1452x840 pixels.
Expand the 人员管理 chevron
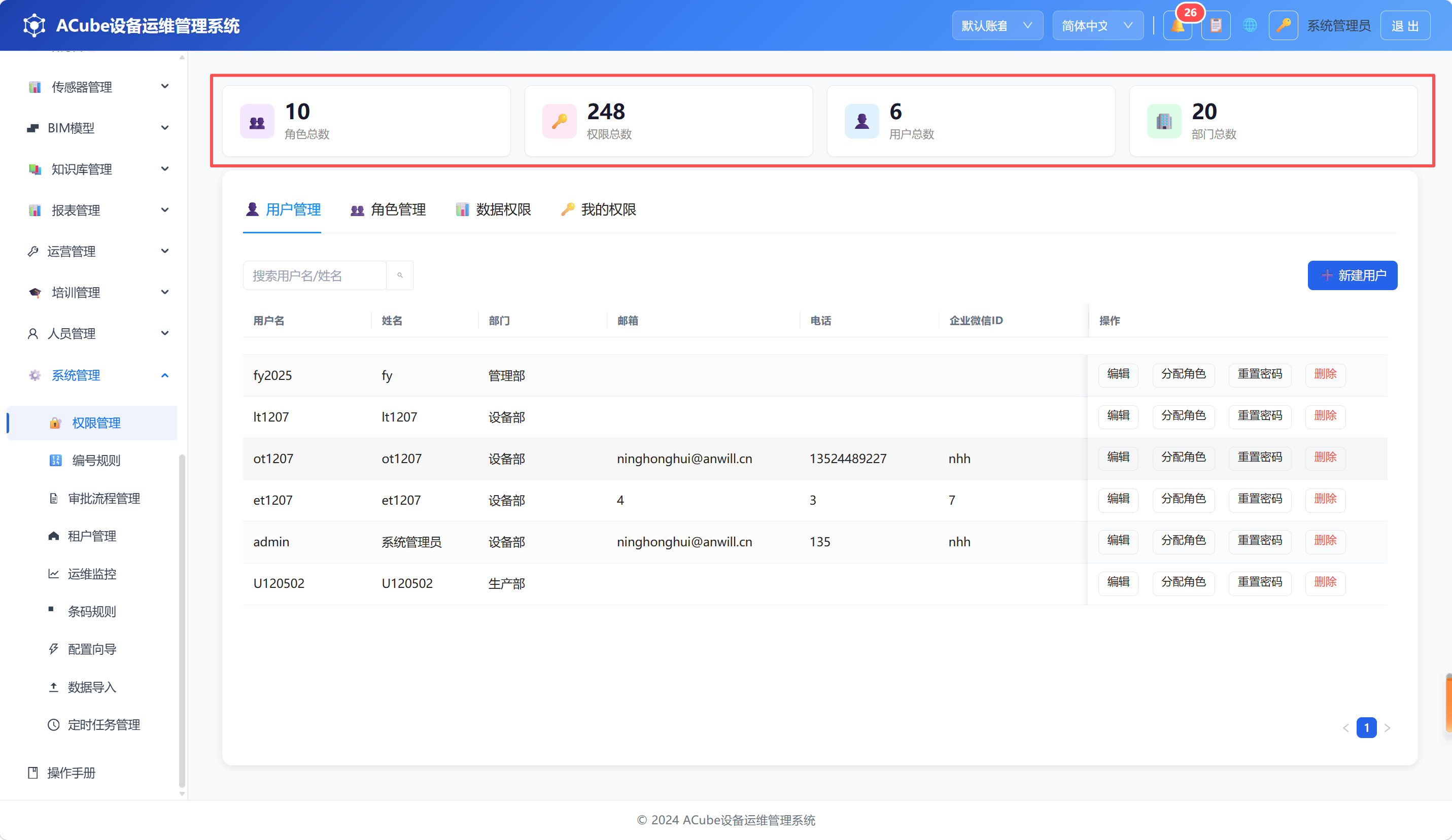(165, 333)
